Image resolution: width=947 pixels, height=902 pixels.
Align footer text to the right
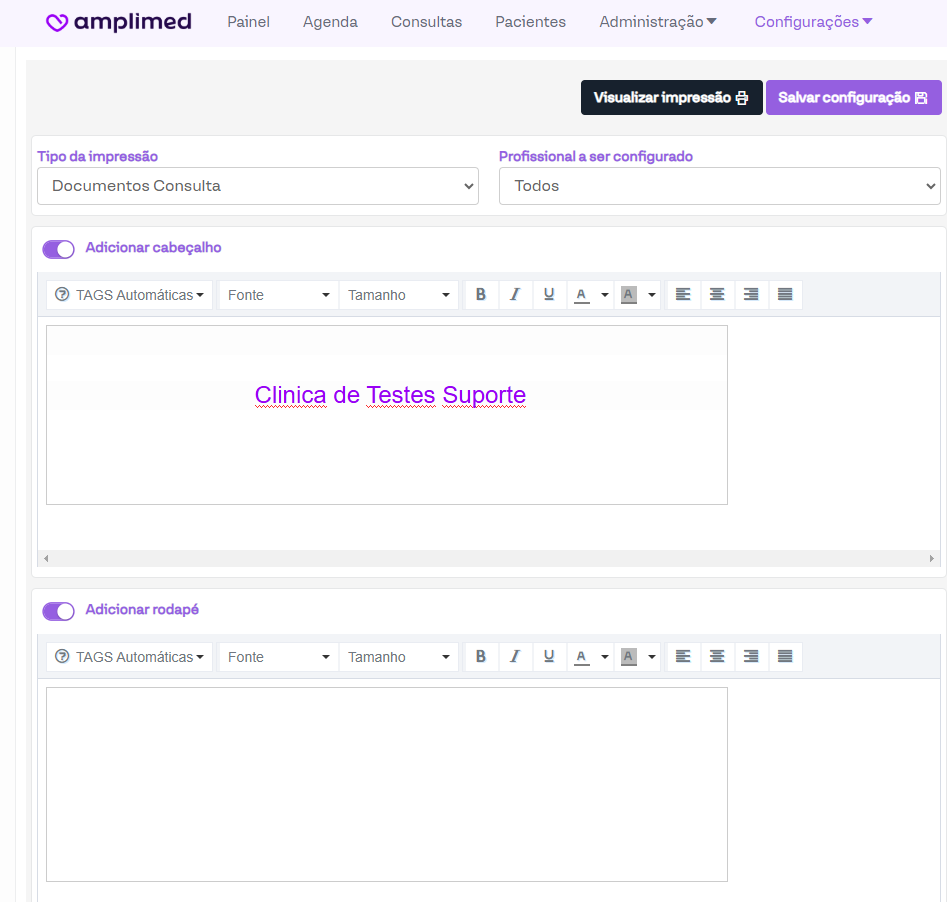pyautogui.click(x=751, y=657)
